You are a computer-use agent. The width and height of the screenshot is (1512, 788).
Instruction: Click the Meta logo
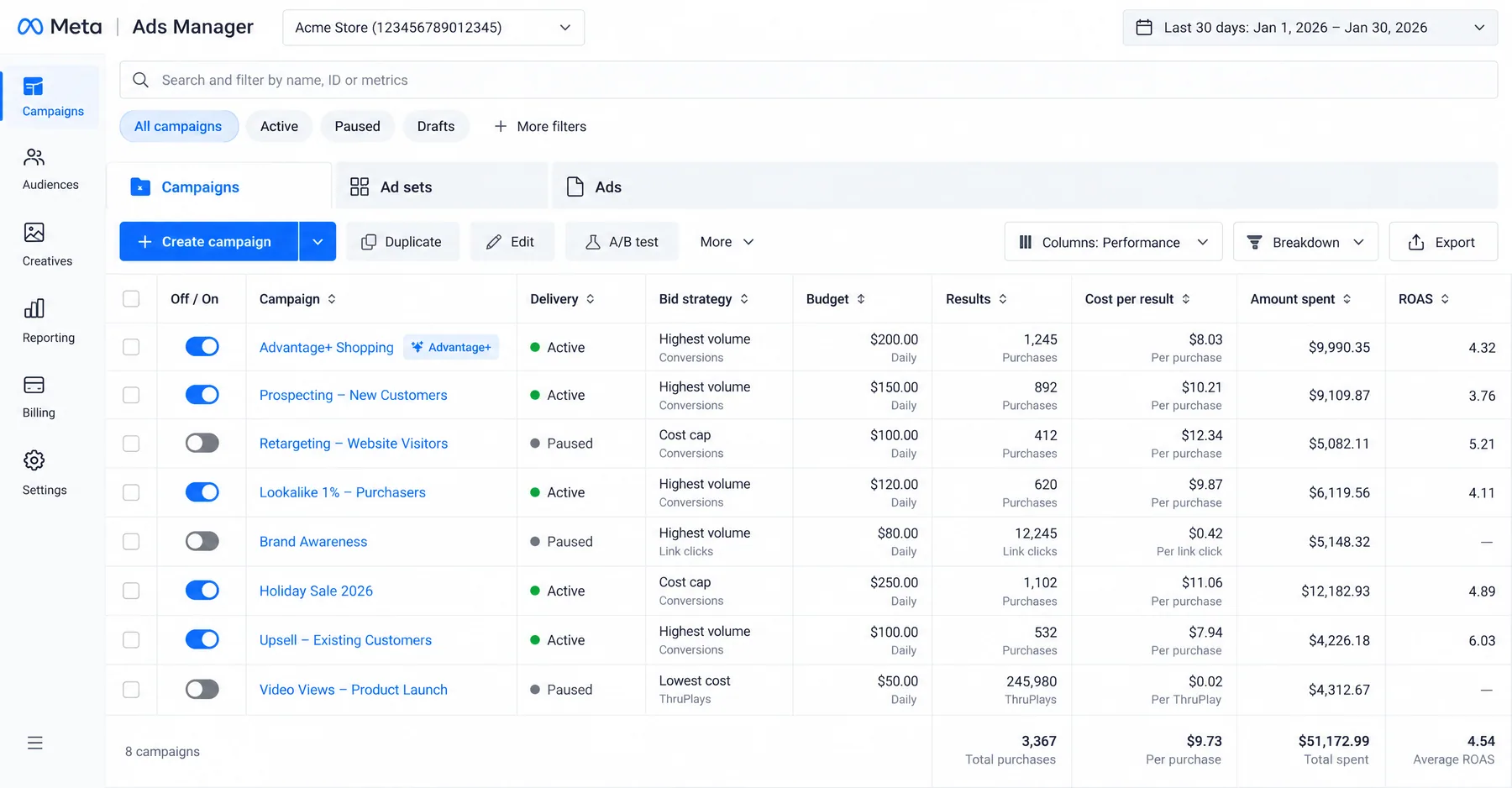tap(60, 27)
